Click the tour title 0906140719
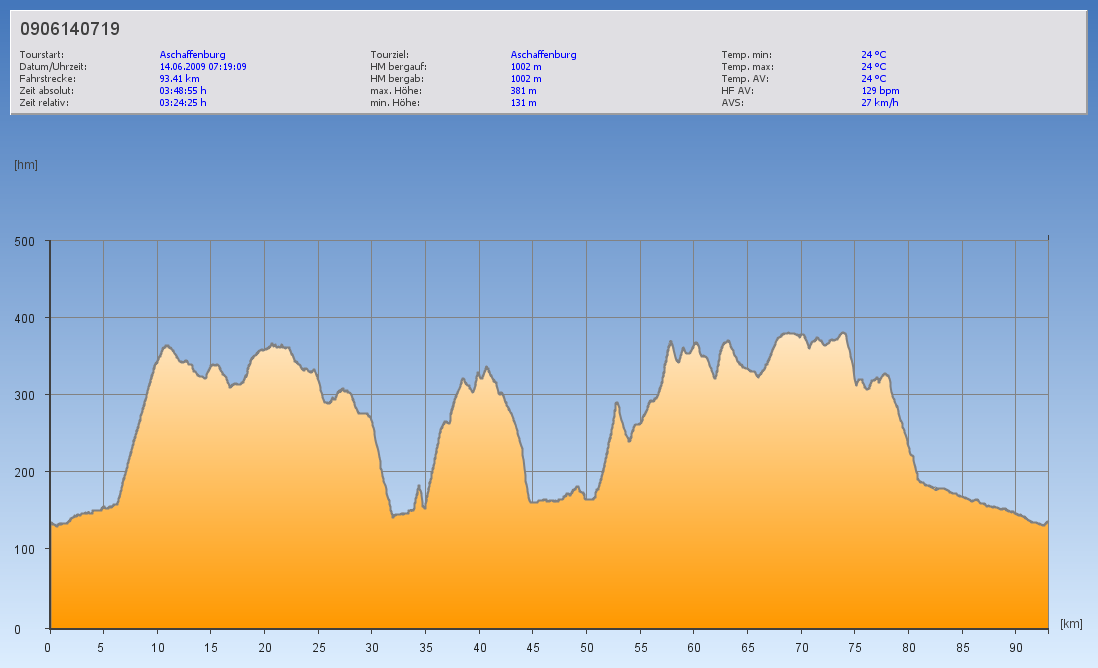 70,29
